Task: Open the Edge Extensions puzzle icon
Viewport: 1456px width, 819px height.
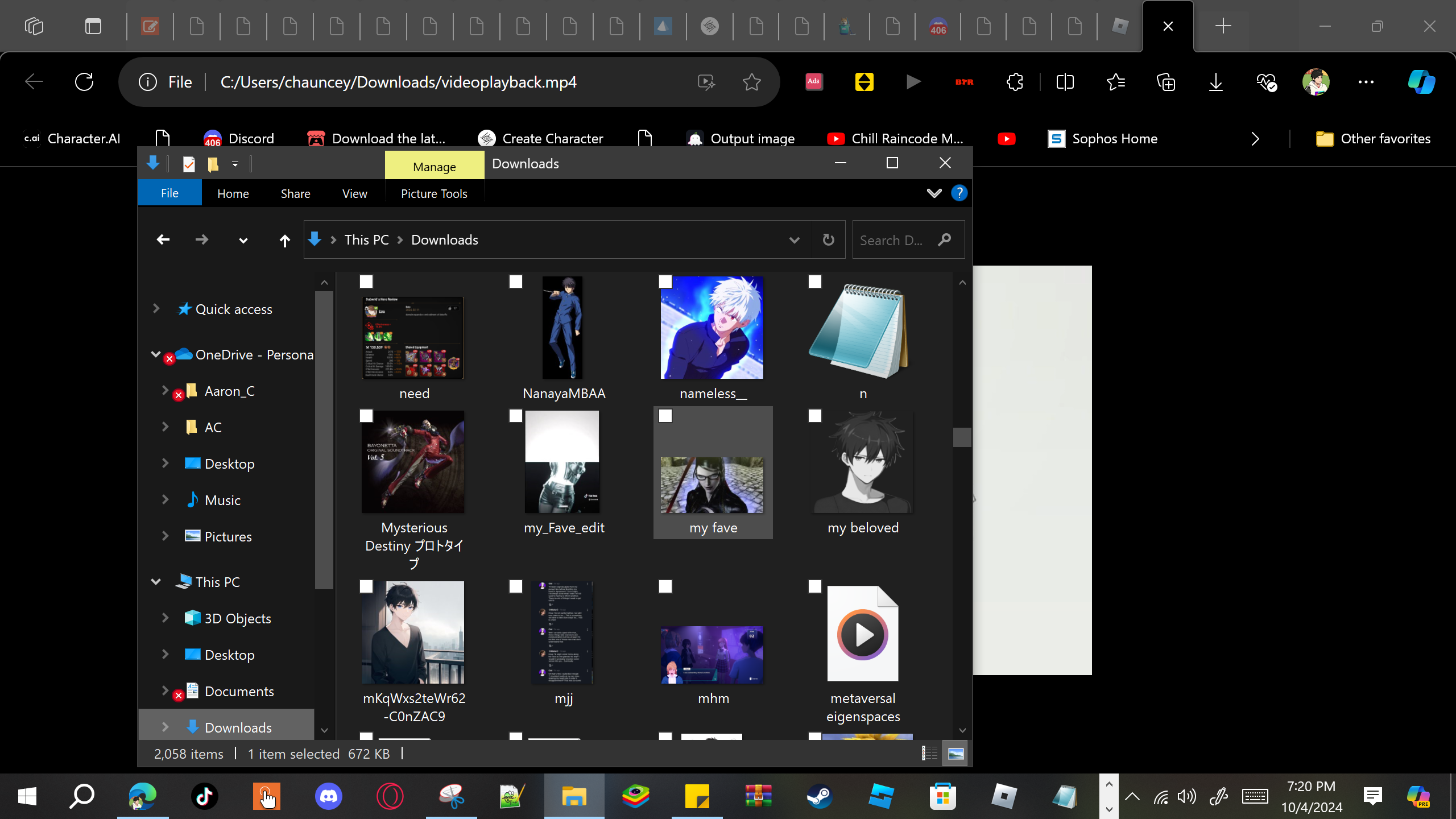Action: click(1015, 82)
